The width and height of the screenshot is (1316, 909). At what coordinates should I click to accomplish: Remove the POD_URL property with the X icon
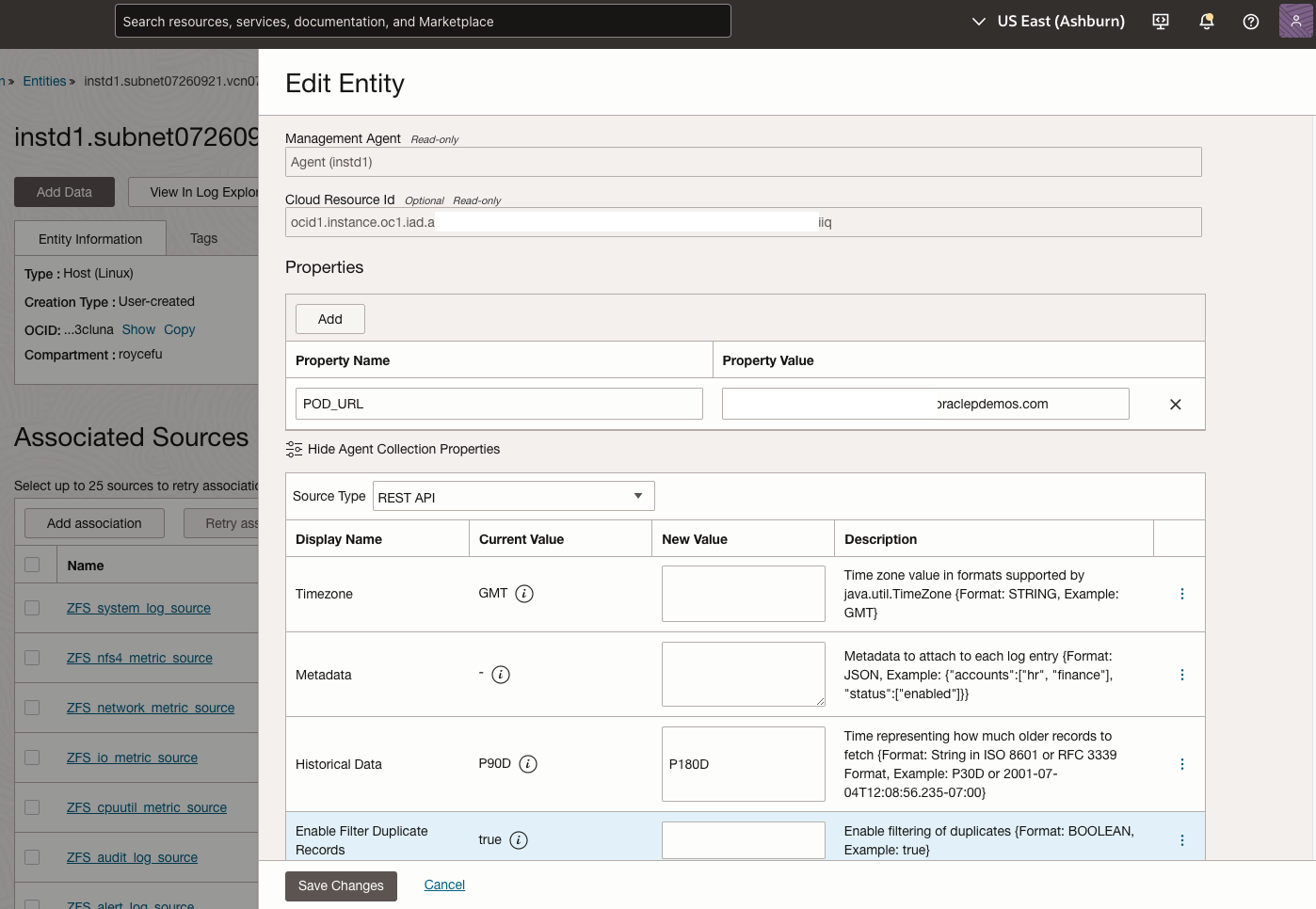pyautogui.click(x=1175, y=404)
